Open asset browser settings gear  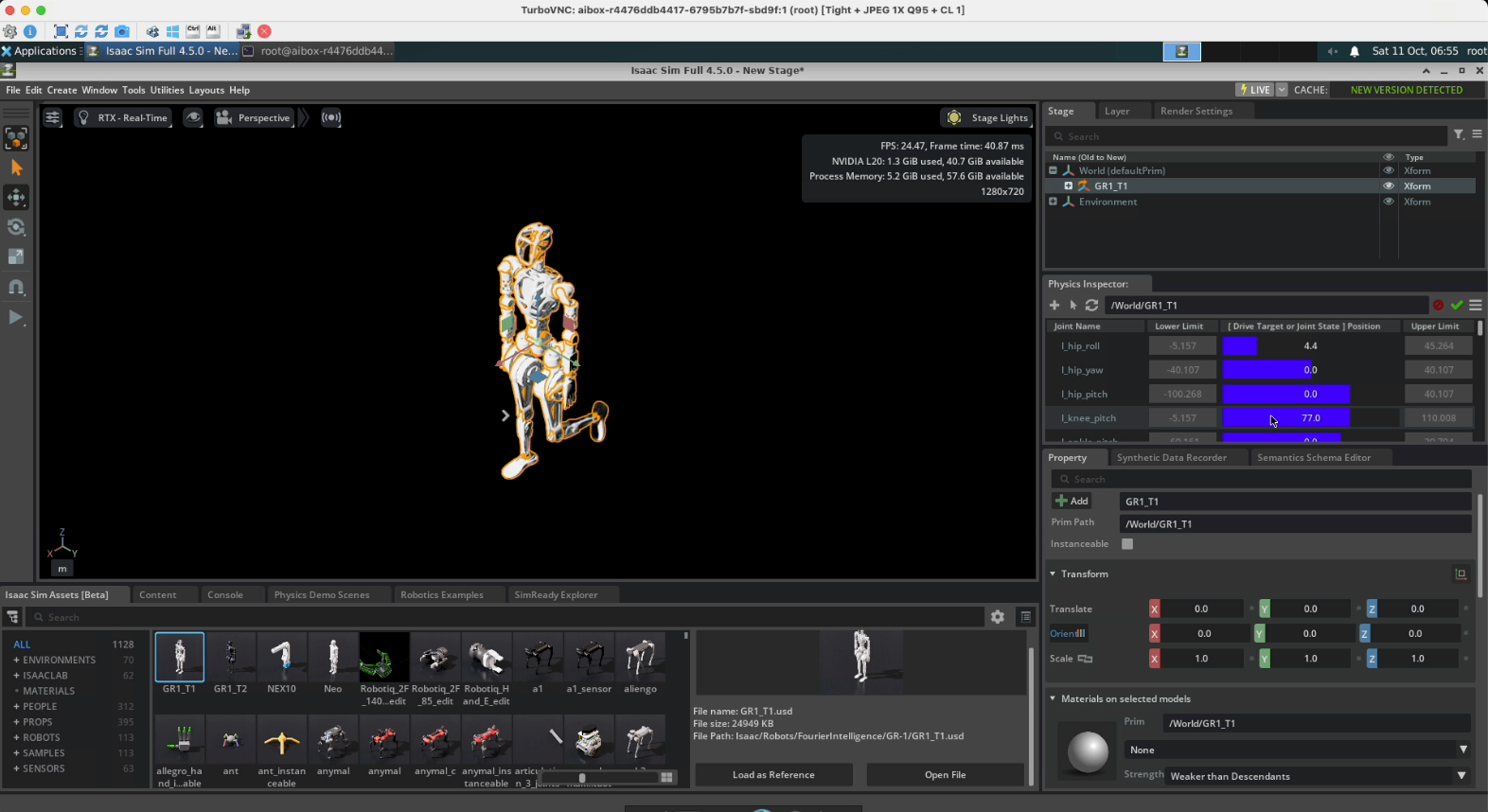[998, 617]
